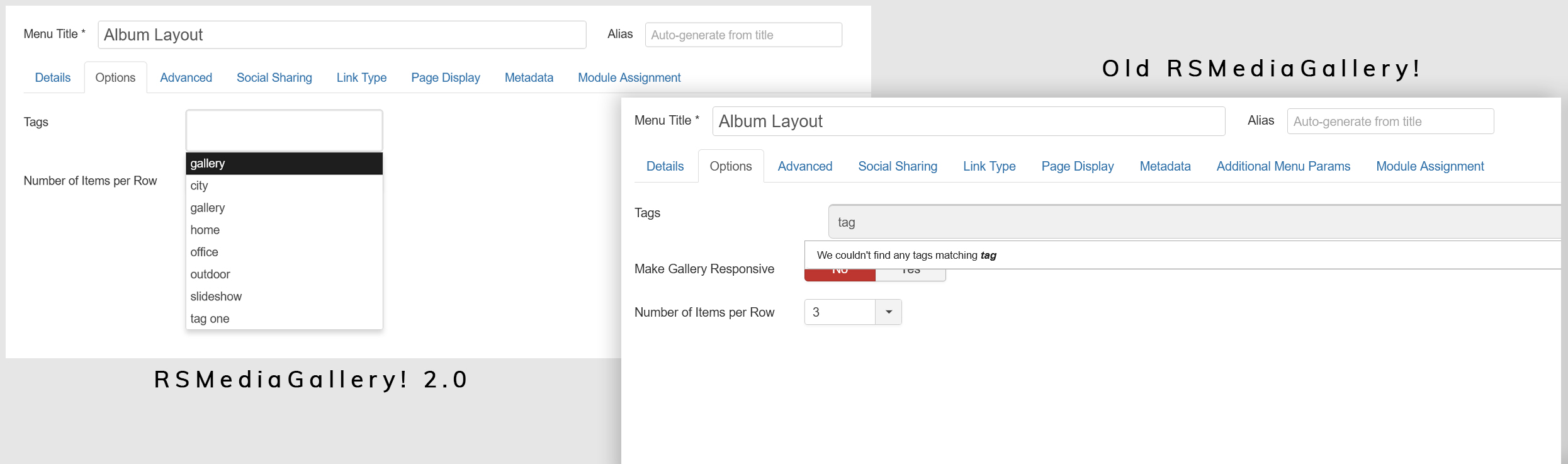
Task: Click the Menu Title field in 2.0 panel
Action: [342, 35]
